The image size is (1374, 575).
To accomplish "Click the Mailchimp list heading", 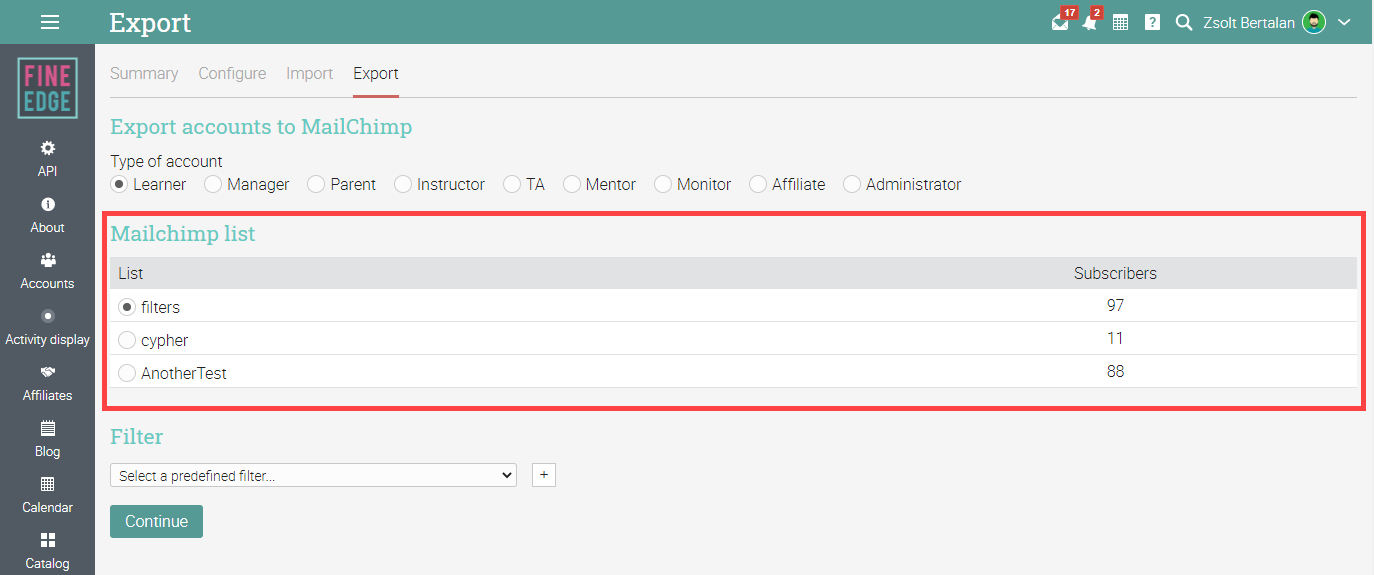I will pyautogui.click(x=183, y=234).
